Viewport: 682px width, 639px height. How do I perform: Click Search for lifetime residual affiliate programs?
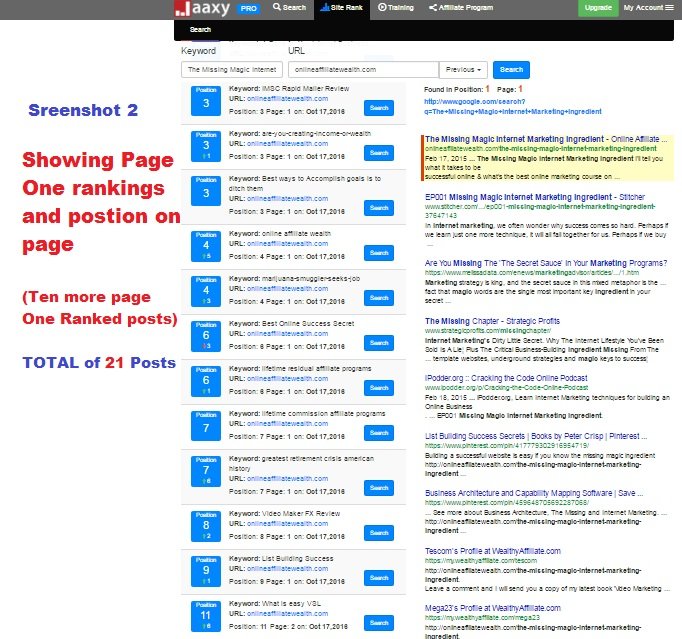point(379,388)
